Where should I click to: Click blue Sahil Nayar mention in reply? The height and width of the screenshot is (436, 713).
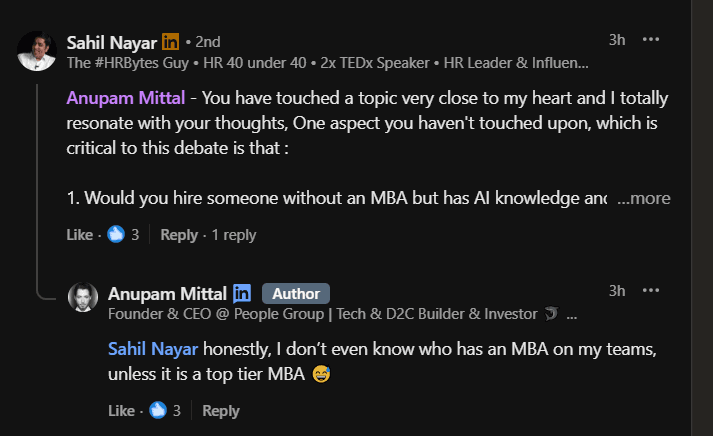pyautogui.click(x=154, y=349)
